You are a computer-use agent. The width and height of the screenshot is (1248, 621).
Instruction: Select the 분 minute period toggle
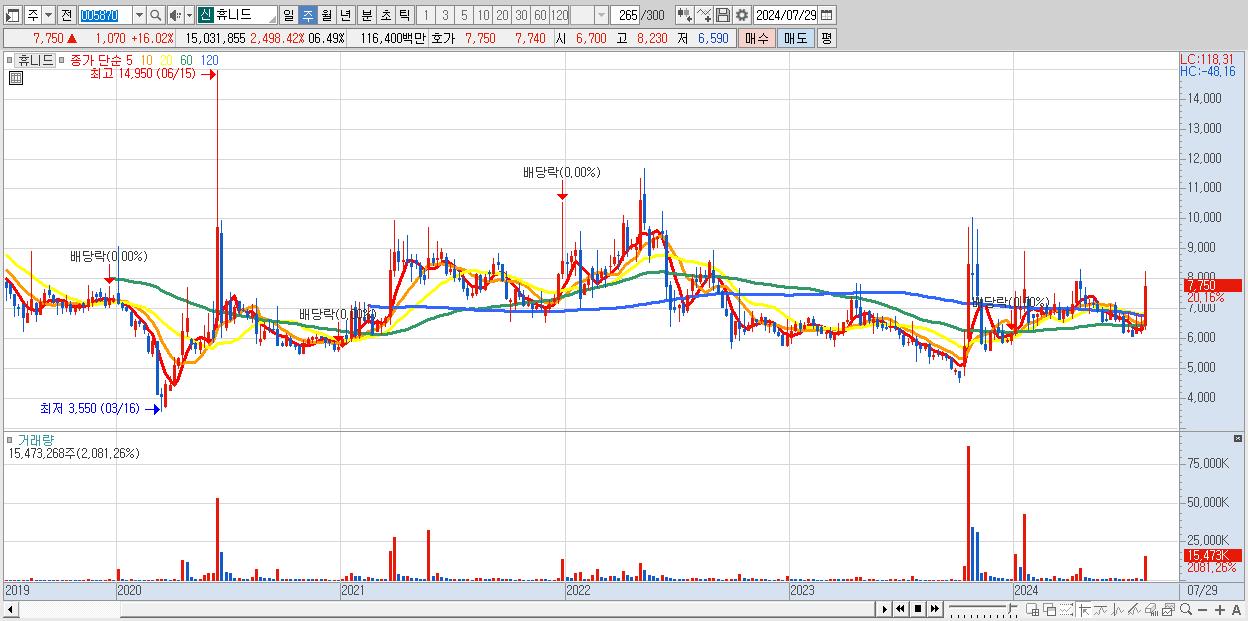(366, 15)
